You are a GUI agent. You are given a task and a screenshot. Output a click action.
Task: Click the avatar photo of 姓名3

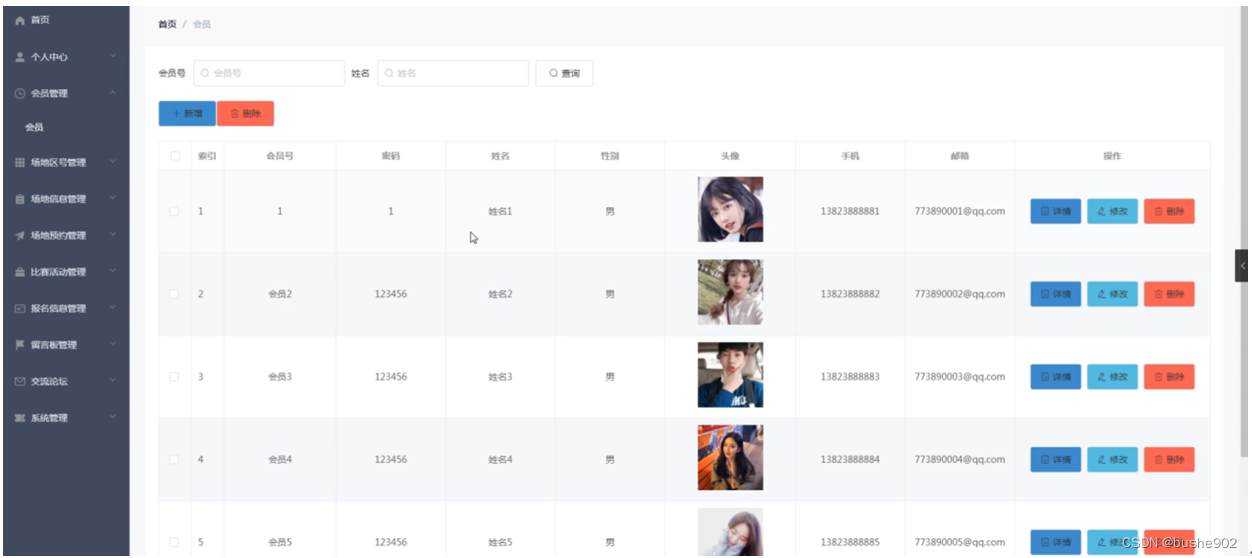click(730, 375)
